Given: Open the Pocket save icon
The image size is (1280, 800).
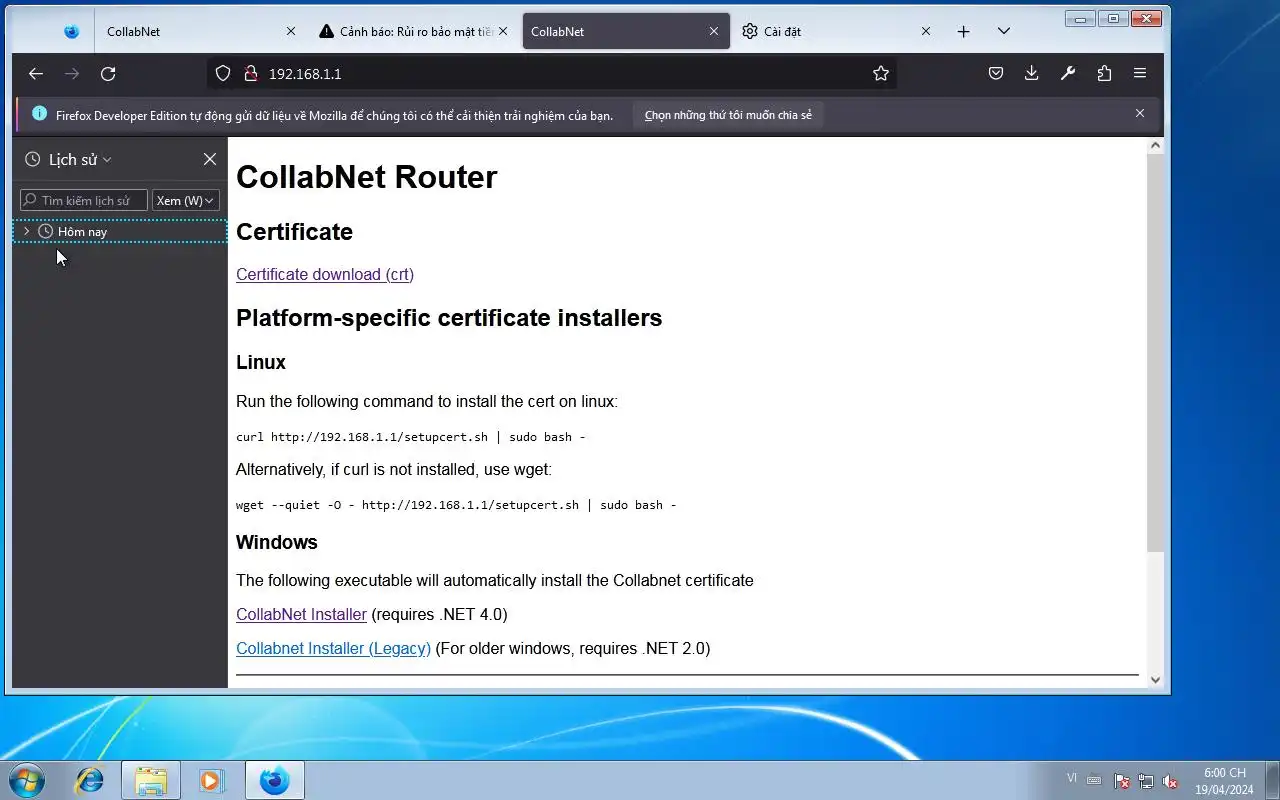Looking at the screenshot, I should [996, 73].
